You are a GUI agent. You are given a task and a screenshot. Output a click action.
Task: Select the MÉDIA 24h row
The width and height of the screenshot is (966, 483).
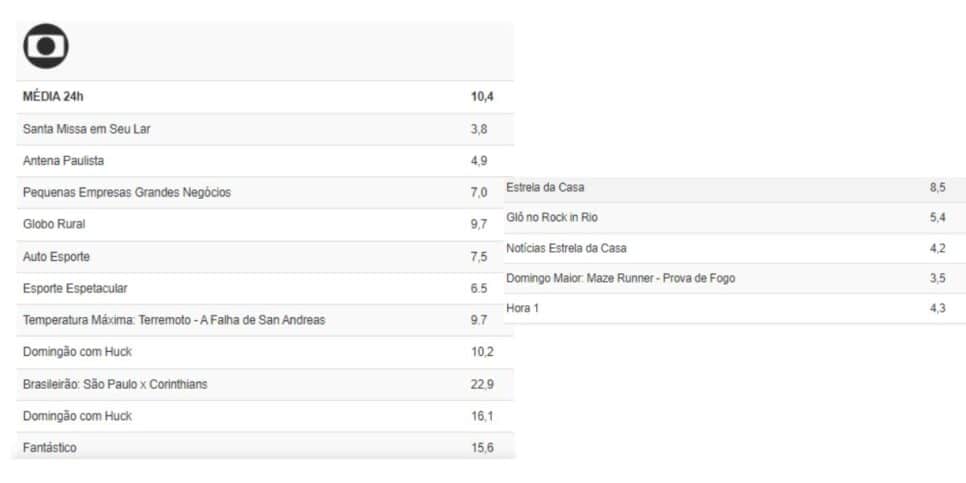click(x=265, y=97)
